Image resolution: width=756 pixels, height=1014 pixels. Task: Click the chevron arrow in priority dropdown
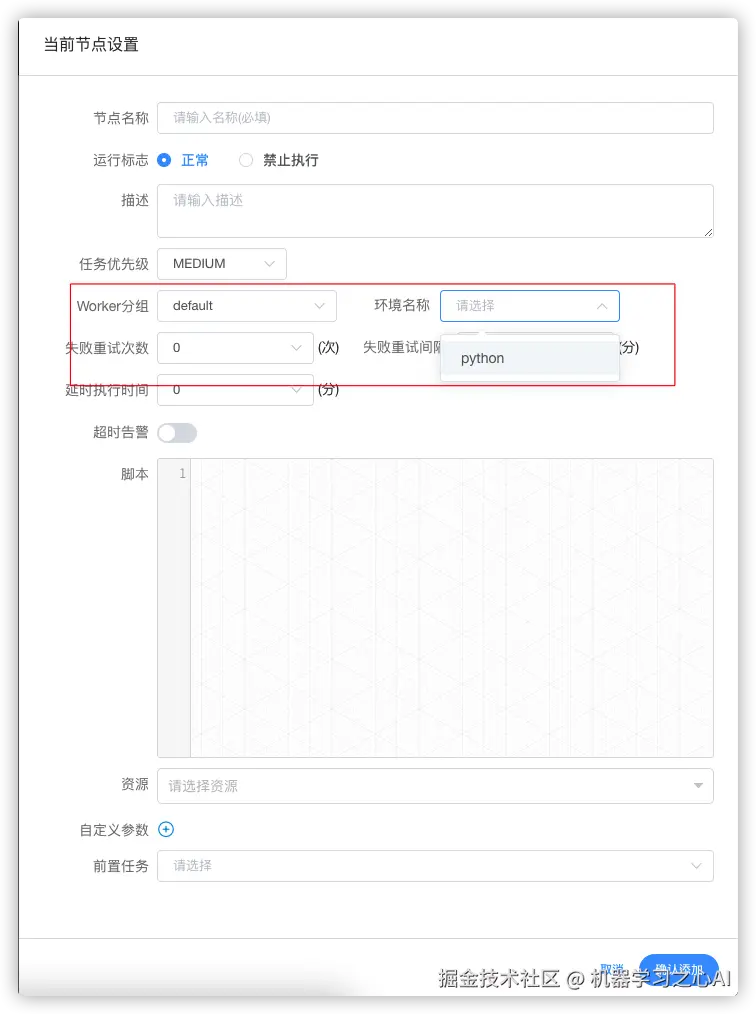coord(270,264)
